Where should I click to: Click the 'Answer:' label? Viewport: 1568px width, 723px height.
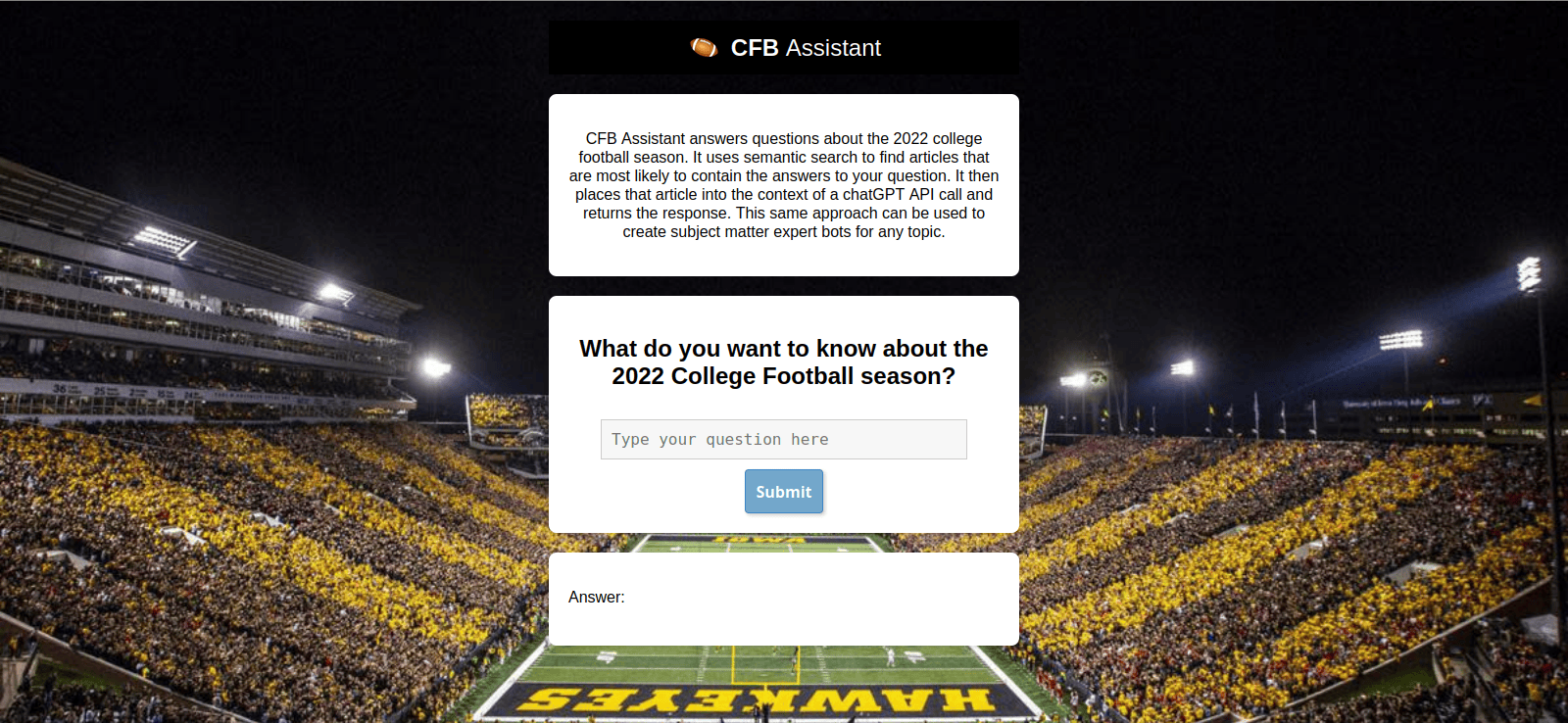click(x=596, y=598)
